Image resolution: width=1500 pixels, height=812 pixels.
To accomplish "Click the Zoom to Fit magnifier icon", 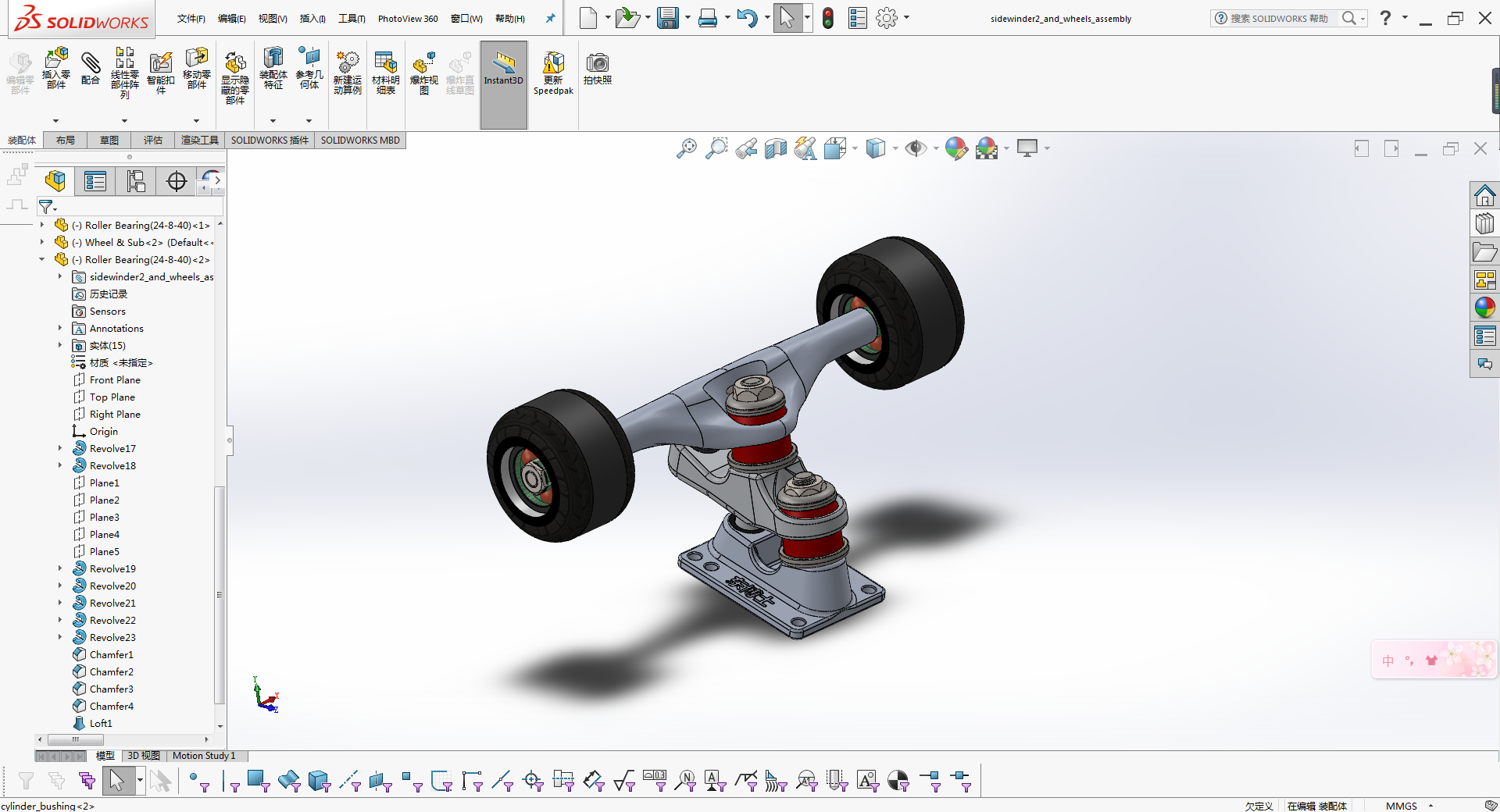I will pos(686,148).
